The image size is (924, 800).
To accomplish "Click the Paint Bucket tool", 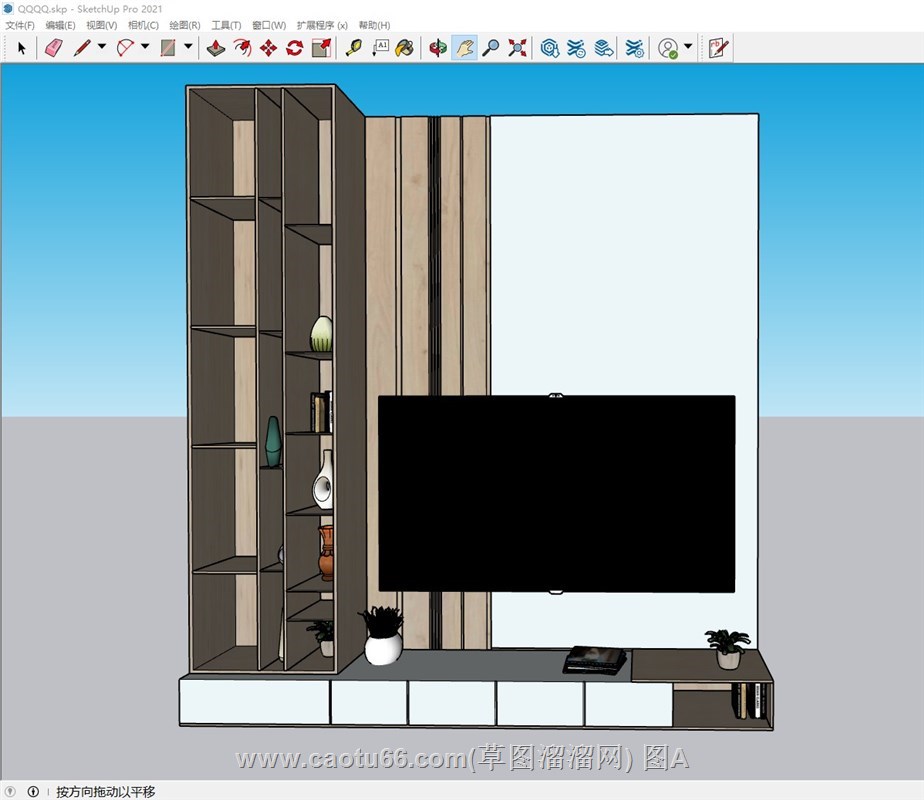I will 404,47.
